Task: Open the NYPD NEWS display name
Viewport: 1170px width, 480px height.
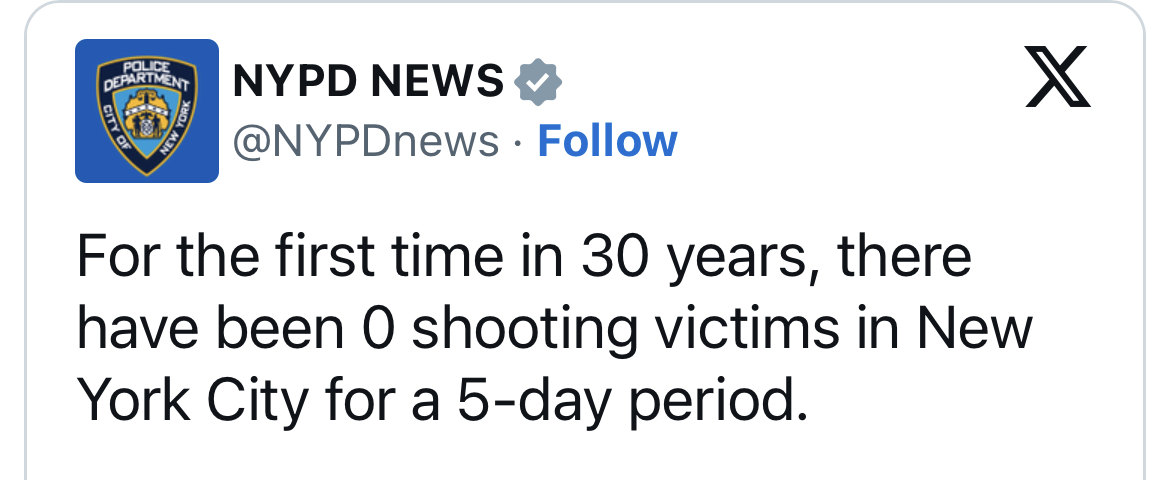Action: click(368, 81)
